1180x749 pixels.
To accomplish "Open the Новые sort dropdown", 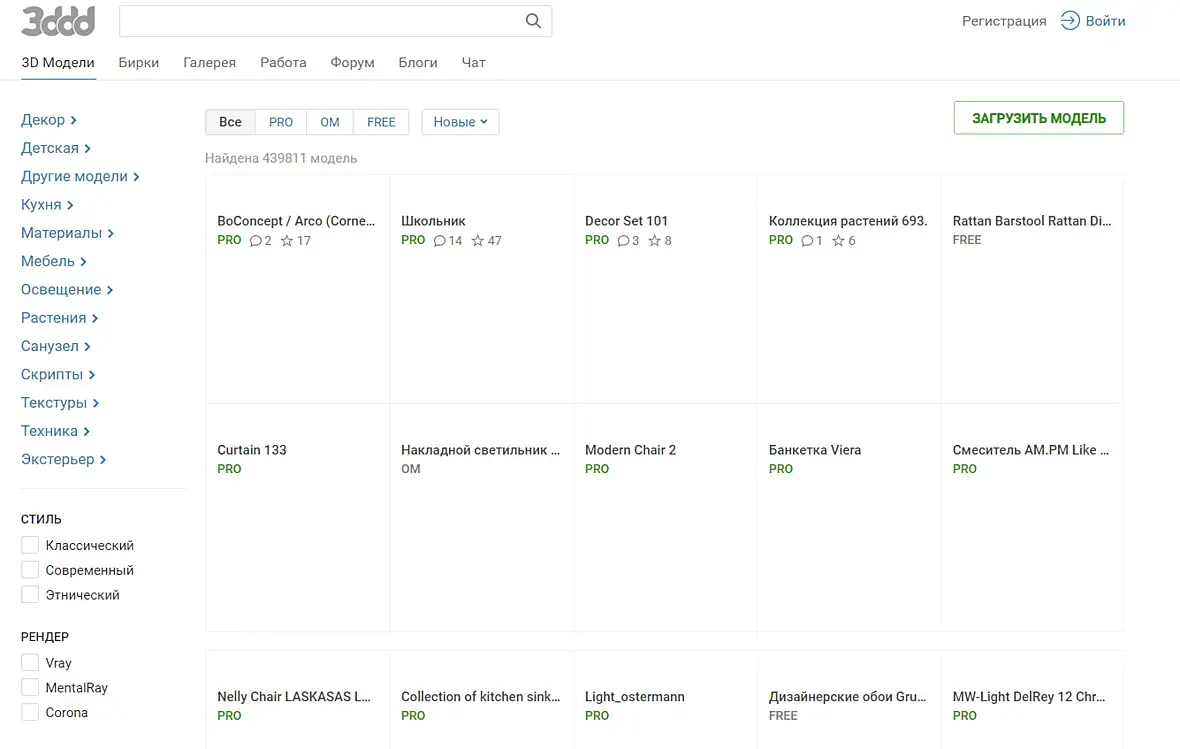I will [x=461, y=122].
